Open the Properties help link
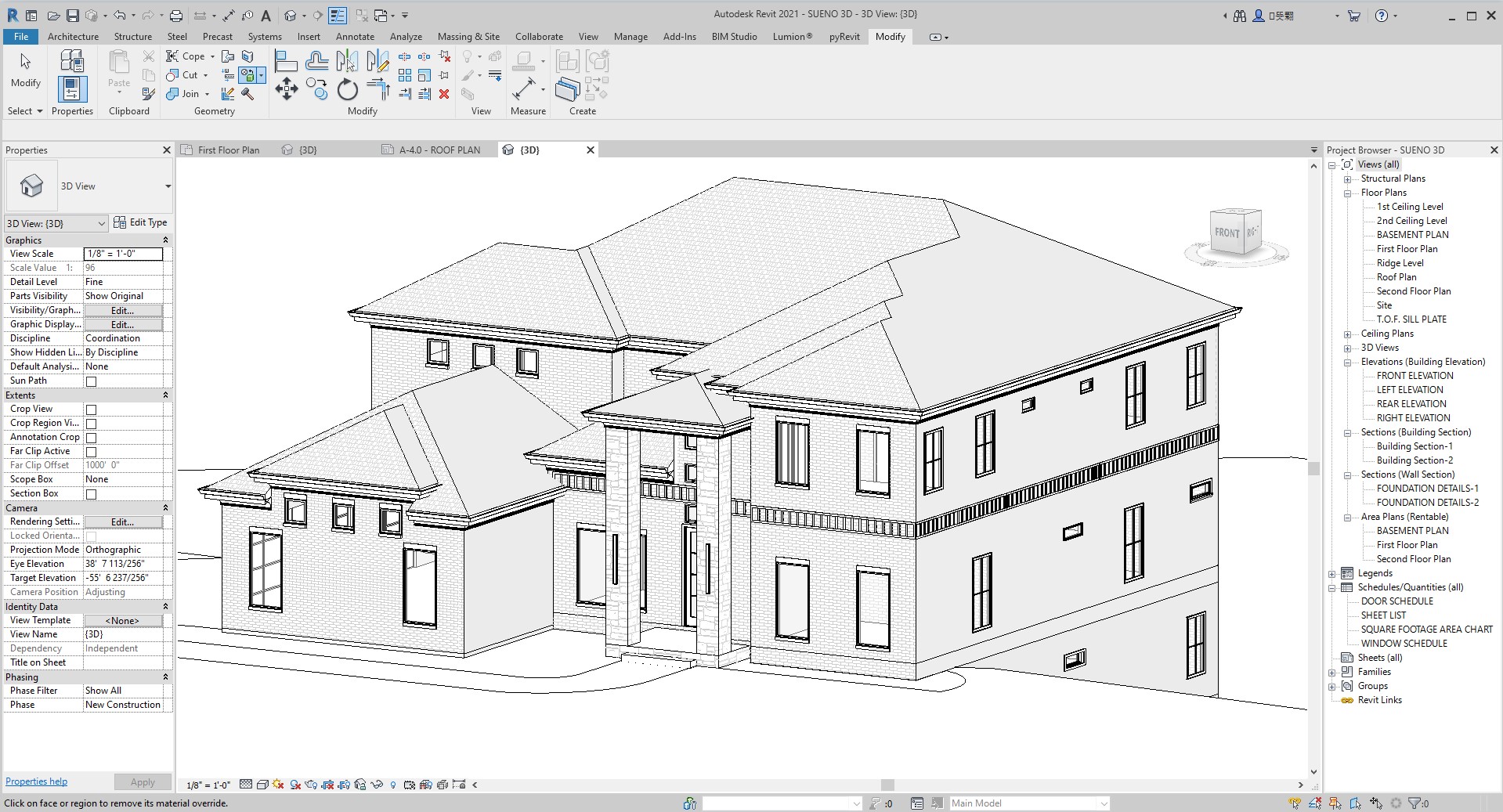The height and width of the screenshot is (812, 1503). [x=36, y=781]
